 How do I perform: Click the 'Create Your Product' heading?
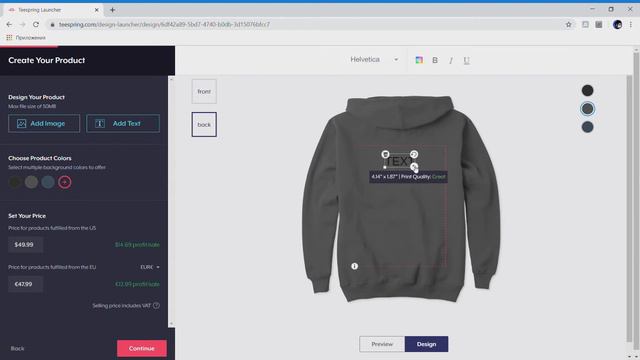[47, 60]
